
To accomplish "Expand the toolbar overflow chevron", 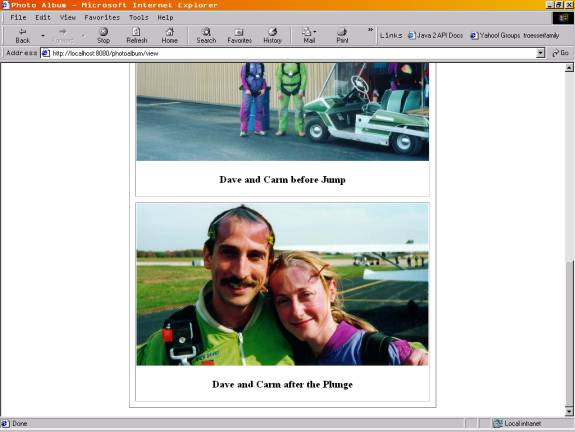I will [370, 30].
